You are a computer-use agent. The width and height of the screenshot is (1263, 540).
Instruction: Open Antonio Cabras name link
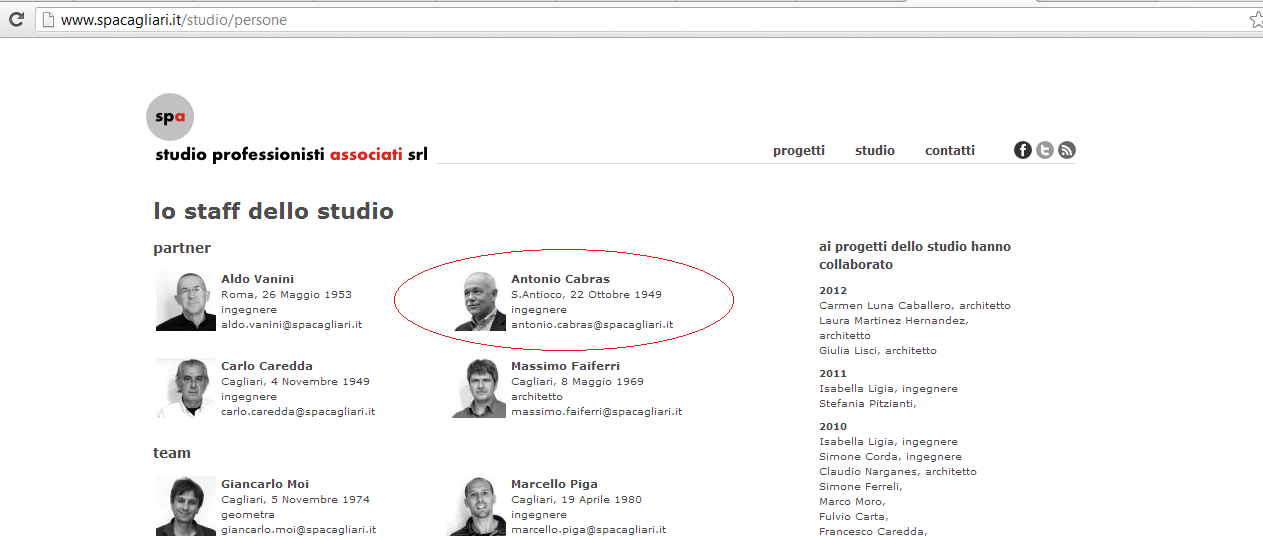(560, 279)
